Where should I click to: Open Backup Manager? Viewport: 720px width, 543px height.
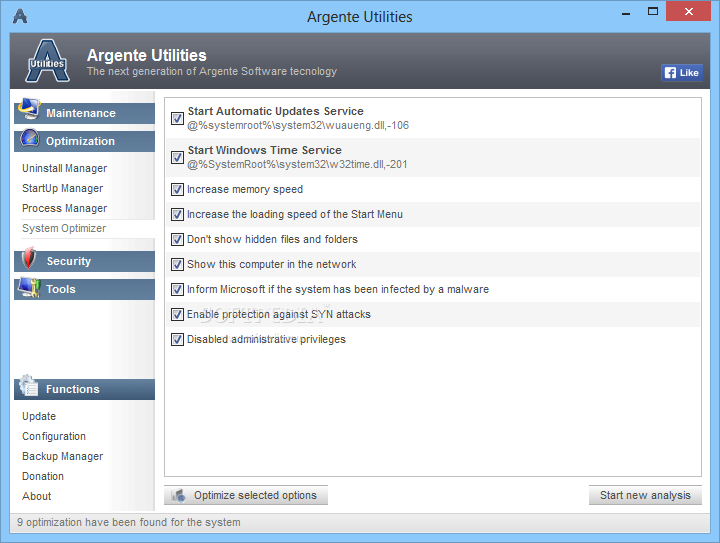coord(62,456)
